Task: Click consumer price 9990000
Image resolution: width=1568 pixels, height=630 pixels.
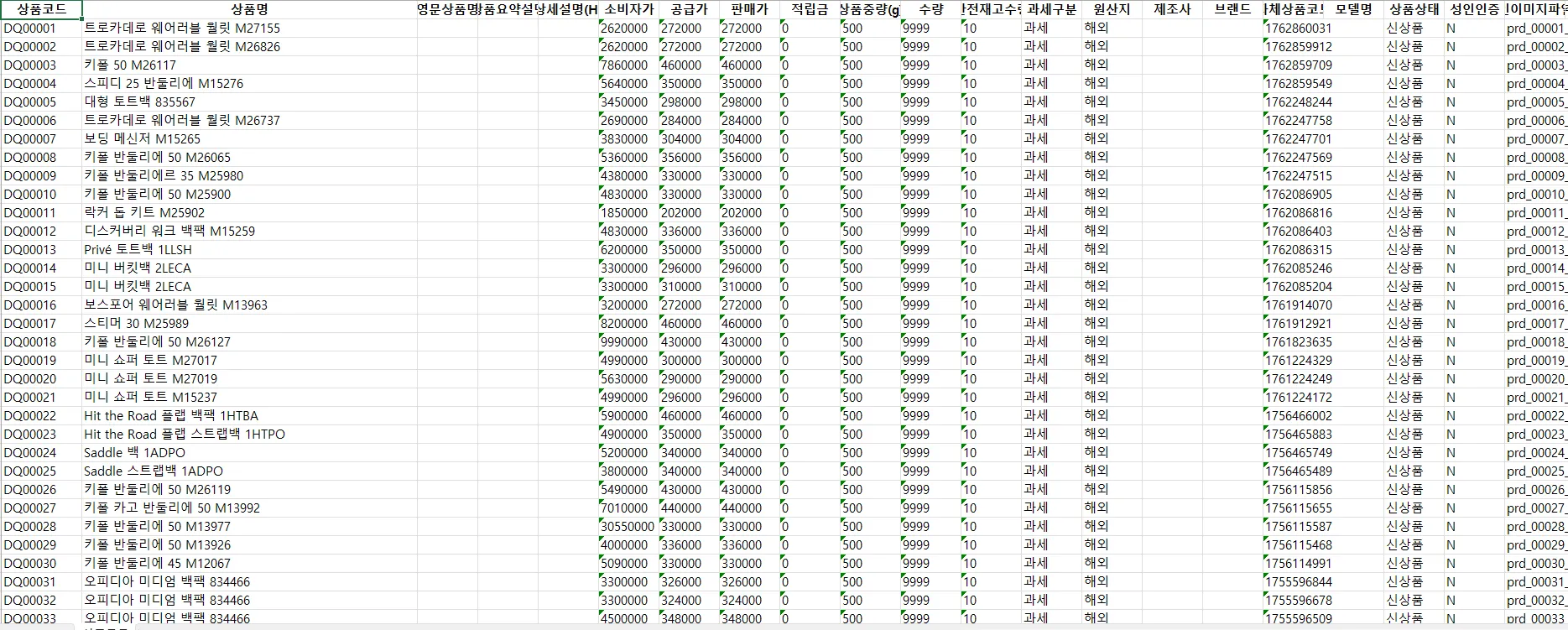Action: coord(628,341)
